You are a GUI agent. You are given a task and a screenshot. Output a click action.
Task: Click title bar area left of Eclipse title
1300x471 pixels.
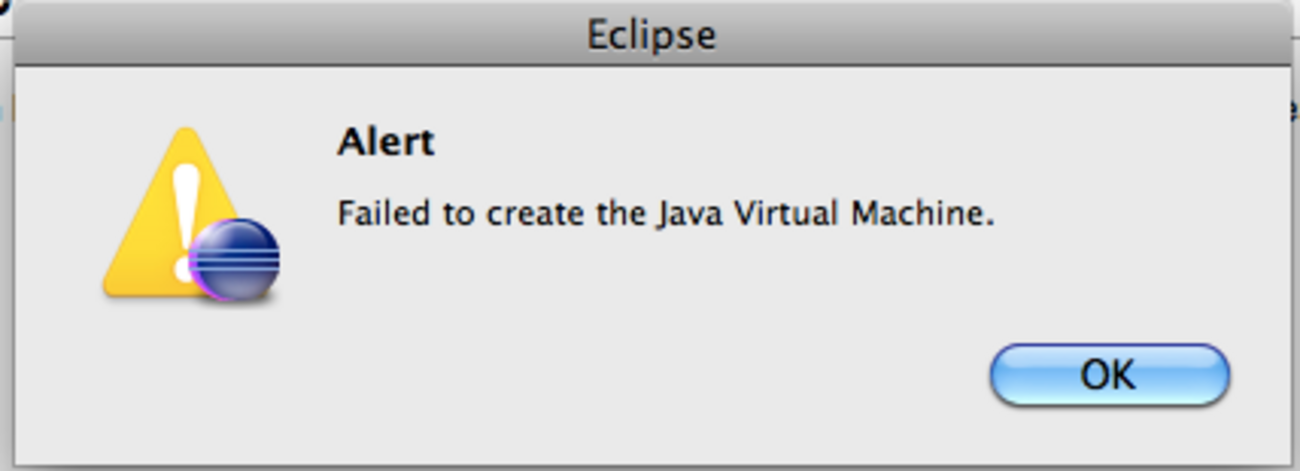(300, 35)
